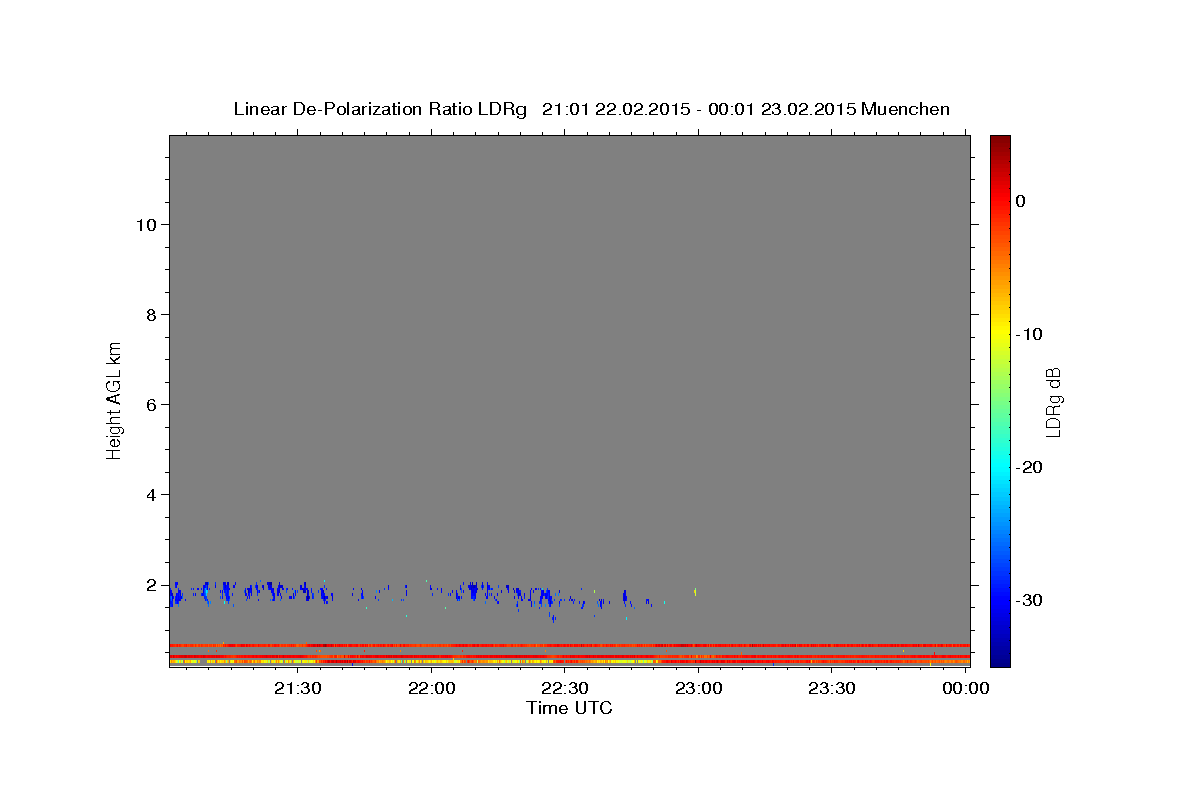Click the 22:00 time tick label
The image size is (1200, 800).
click(432, 688)
